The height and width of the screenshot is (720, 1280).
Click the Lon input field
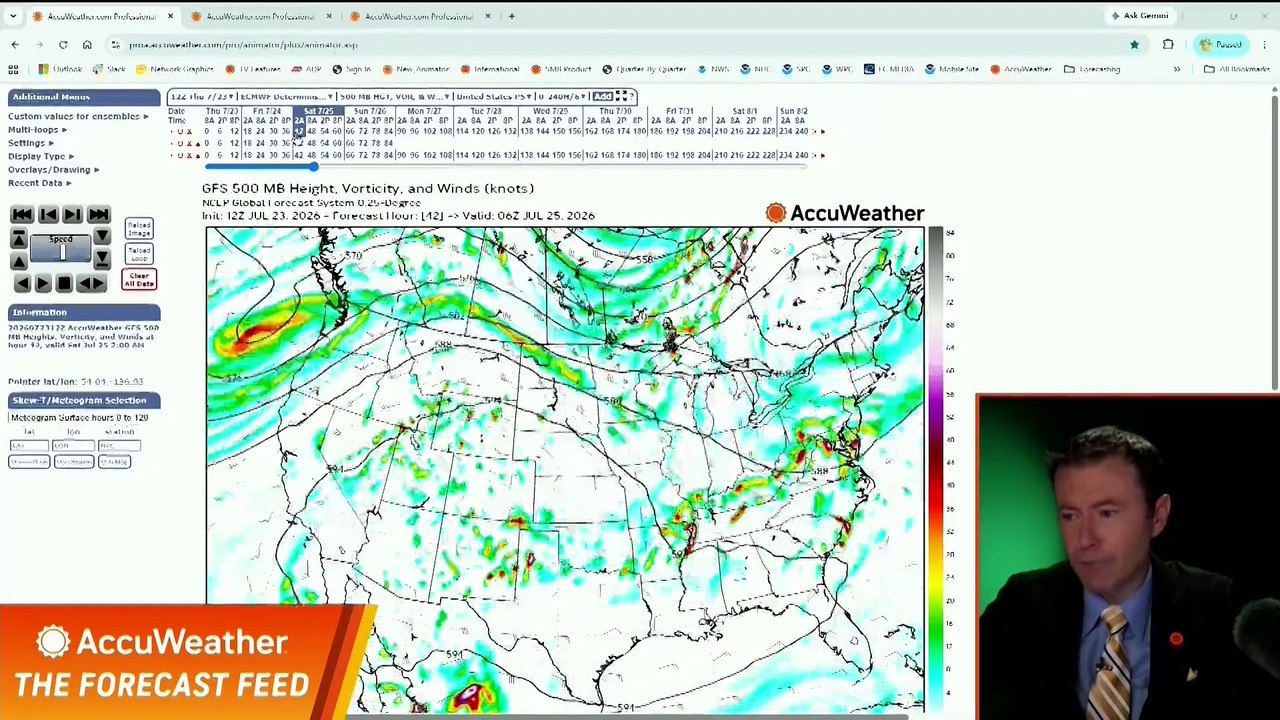click(x=74, y=446)
